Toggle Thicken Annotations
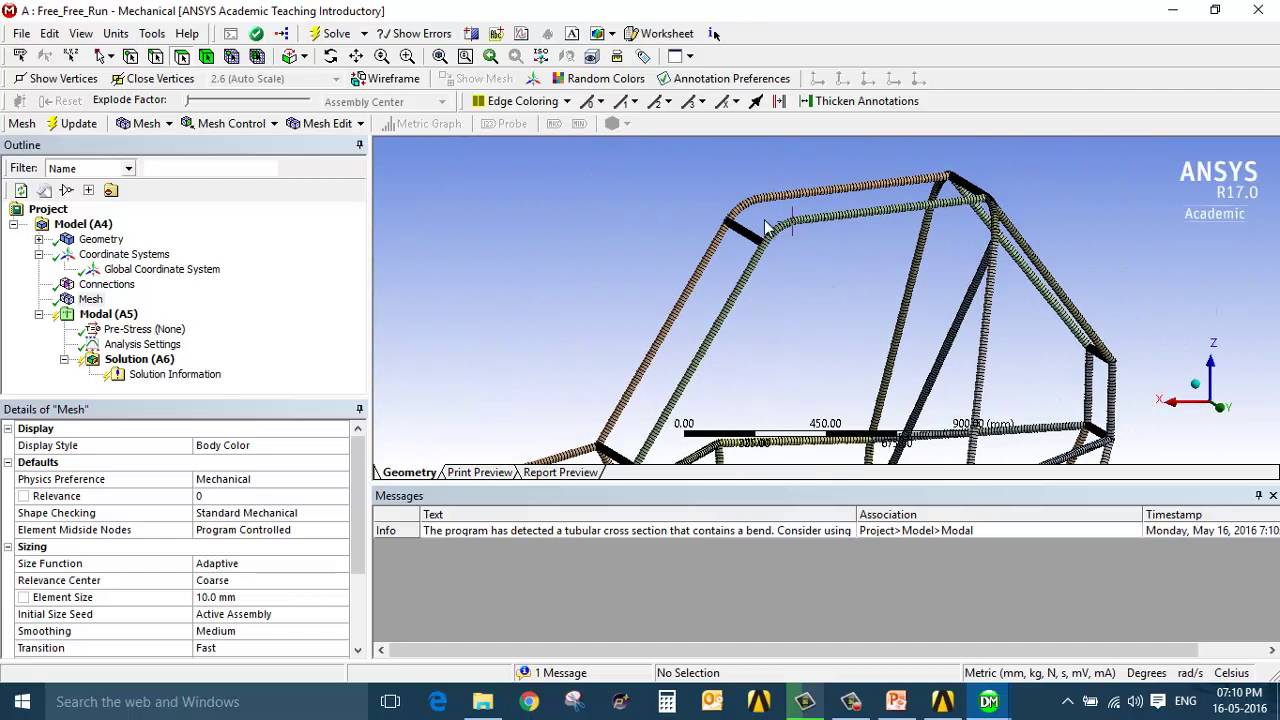This screenshot has height=720, width=1280. click(x=858, y=101)
